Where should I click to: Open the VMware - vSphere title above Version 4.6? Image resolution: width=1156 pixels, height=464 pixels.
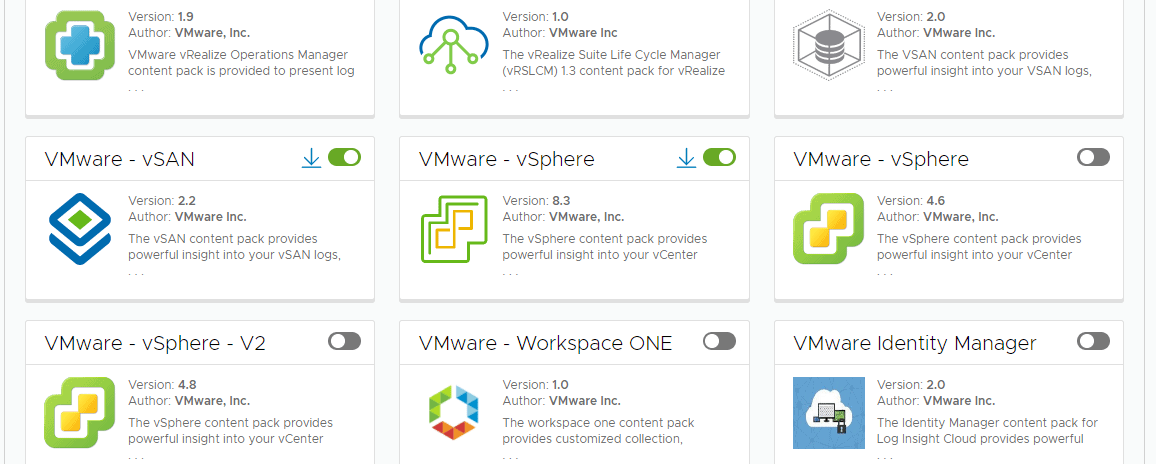881,159
